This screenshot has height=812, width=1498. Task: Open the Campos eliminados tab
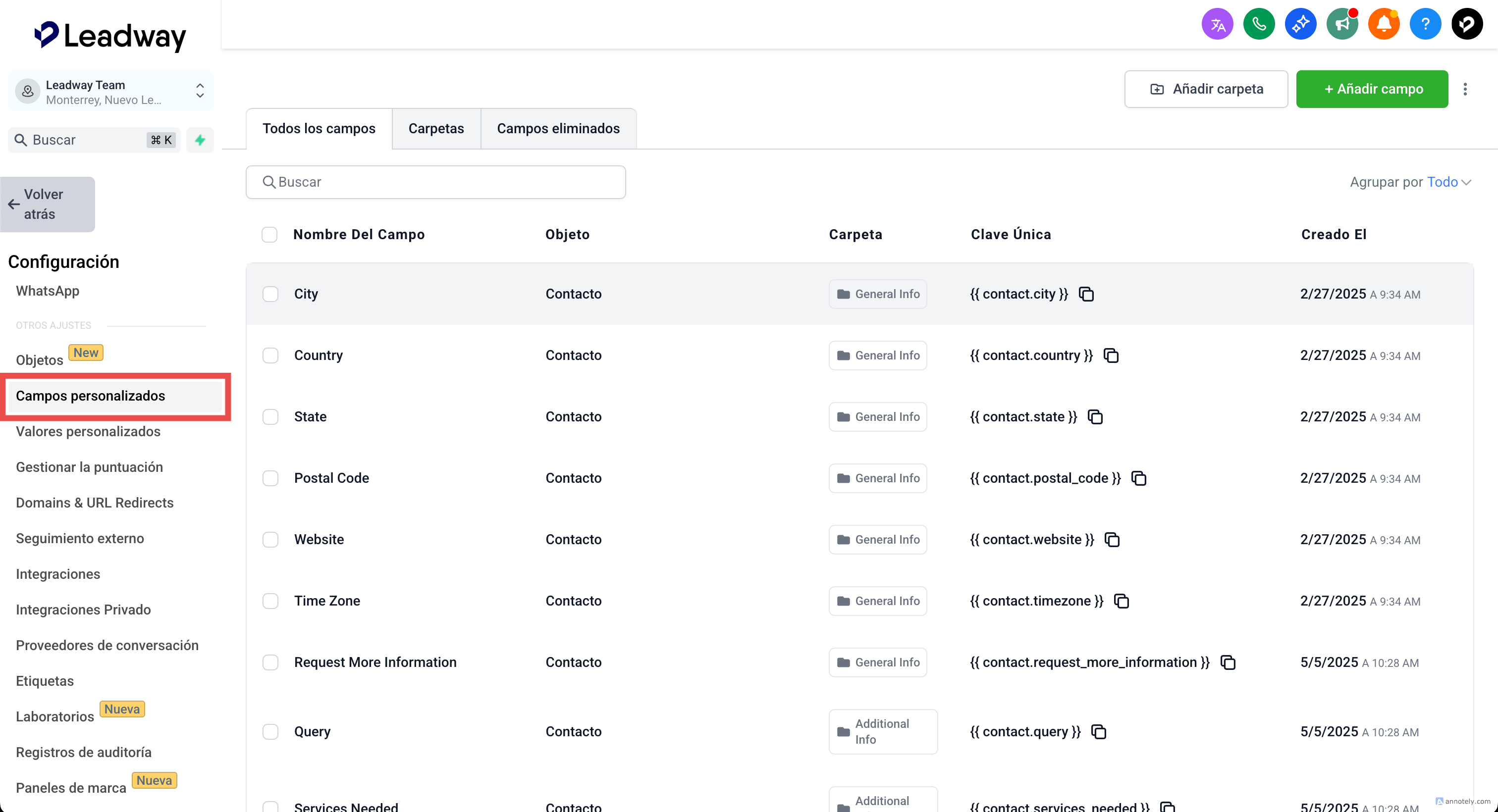click(558, 128)
